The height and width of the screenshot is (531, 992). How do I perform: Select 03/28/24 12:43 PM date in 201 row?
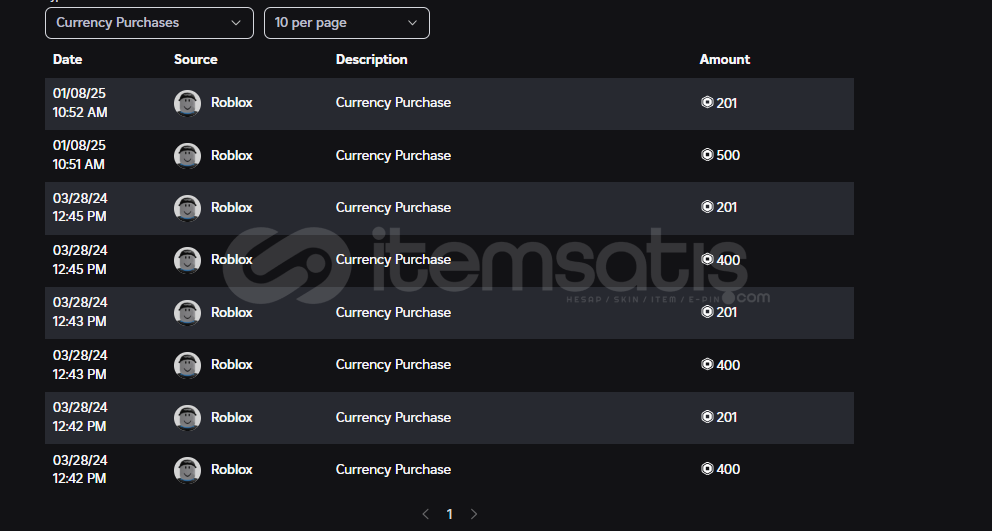[80, 312]
